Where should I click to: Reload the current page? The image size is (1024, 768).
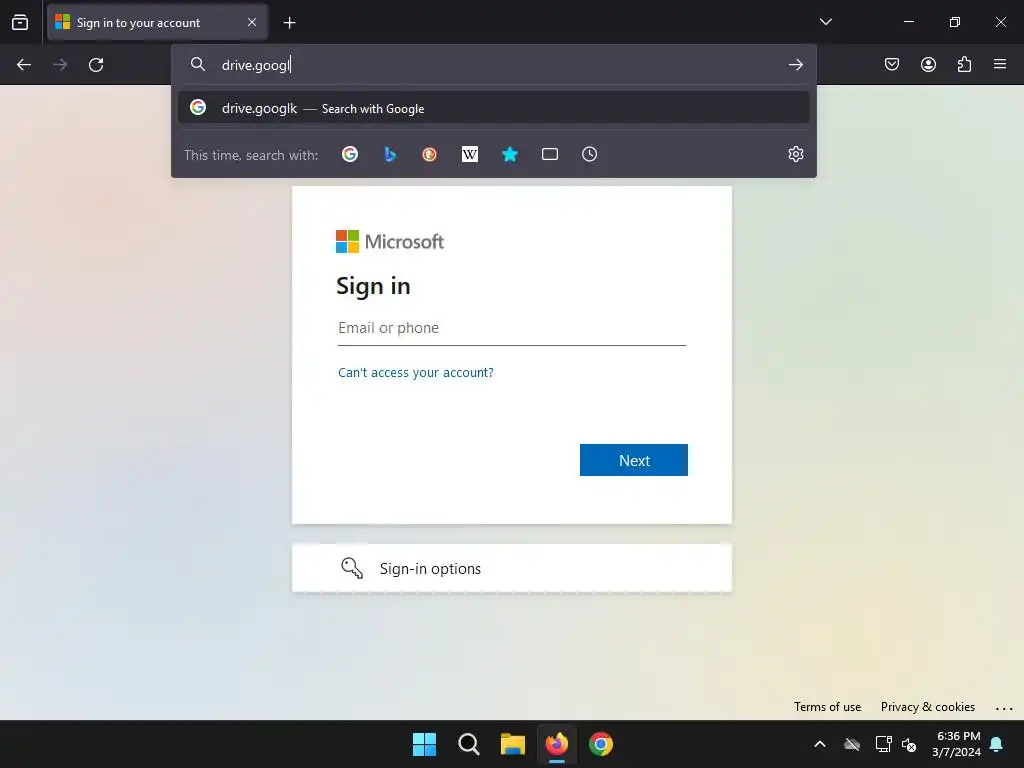(96, 65)
